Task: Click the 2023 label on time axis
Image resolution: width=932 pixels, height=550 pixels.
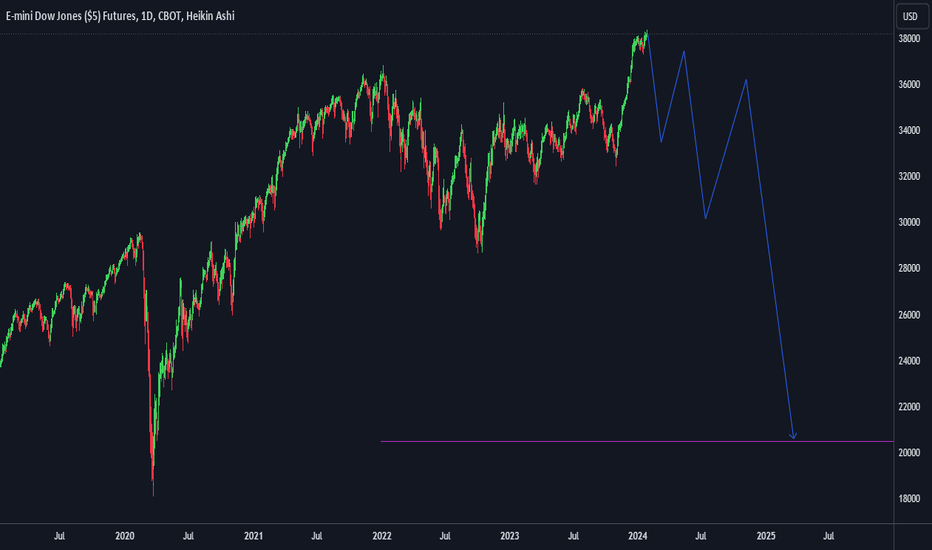Action: (x=509, y=536)
